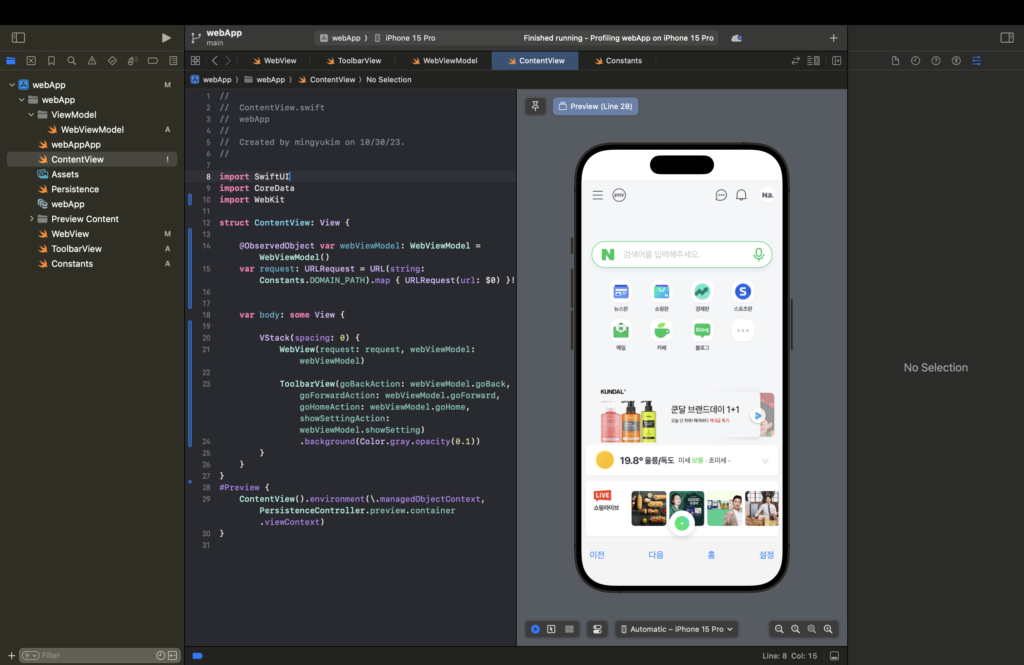Open preview variants grid button

click(x=569, y=629)
